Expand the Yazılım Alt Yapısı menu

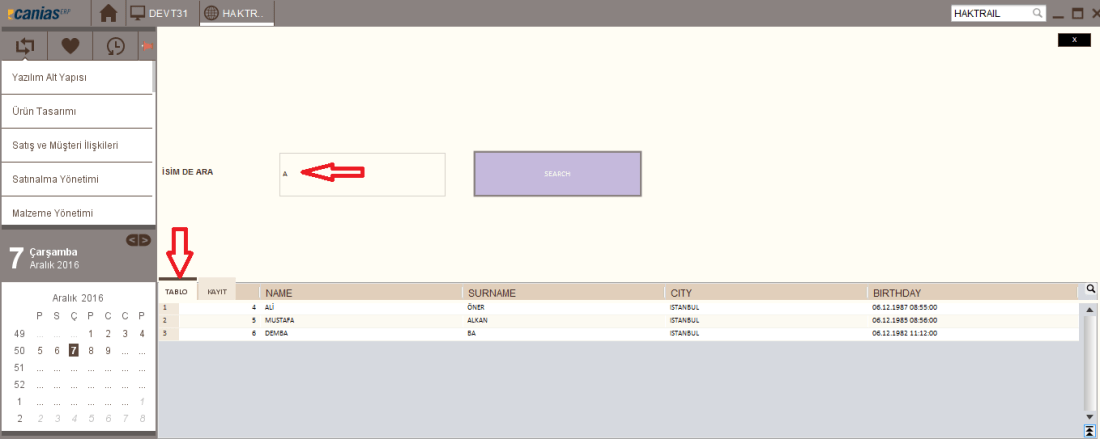click(x=76, y=78)
